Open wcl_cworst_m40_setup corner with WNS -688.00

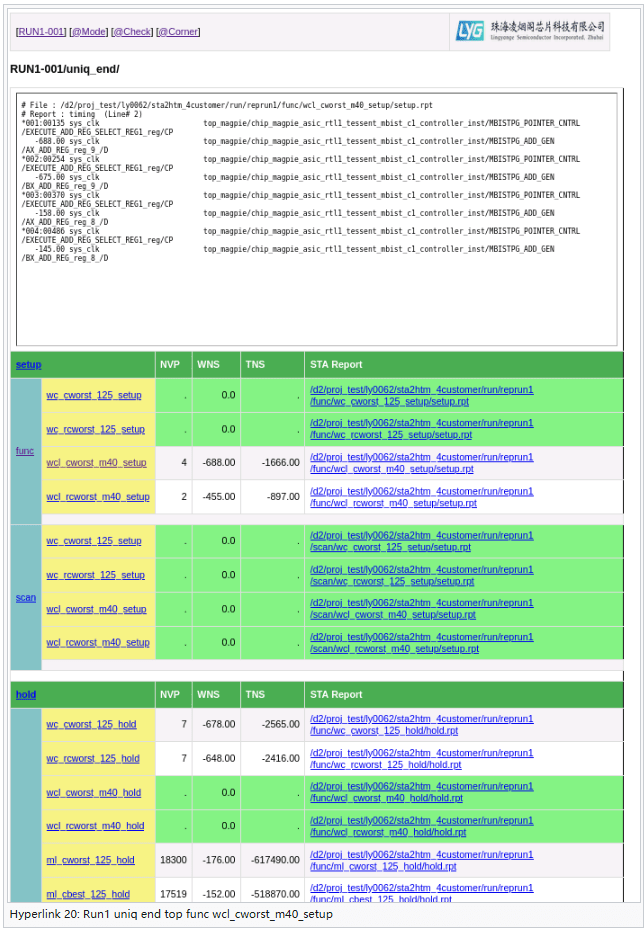tap(96, 463)
